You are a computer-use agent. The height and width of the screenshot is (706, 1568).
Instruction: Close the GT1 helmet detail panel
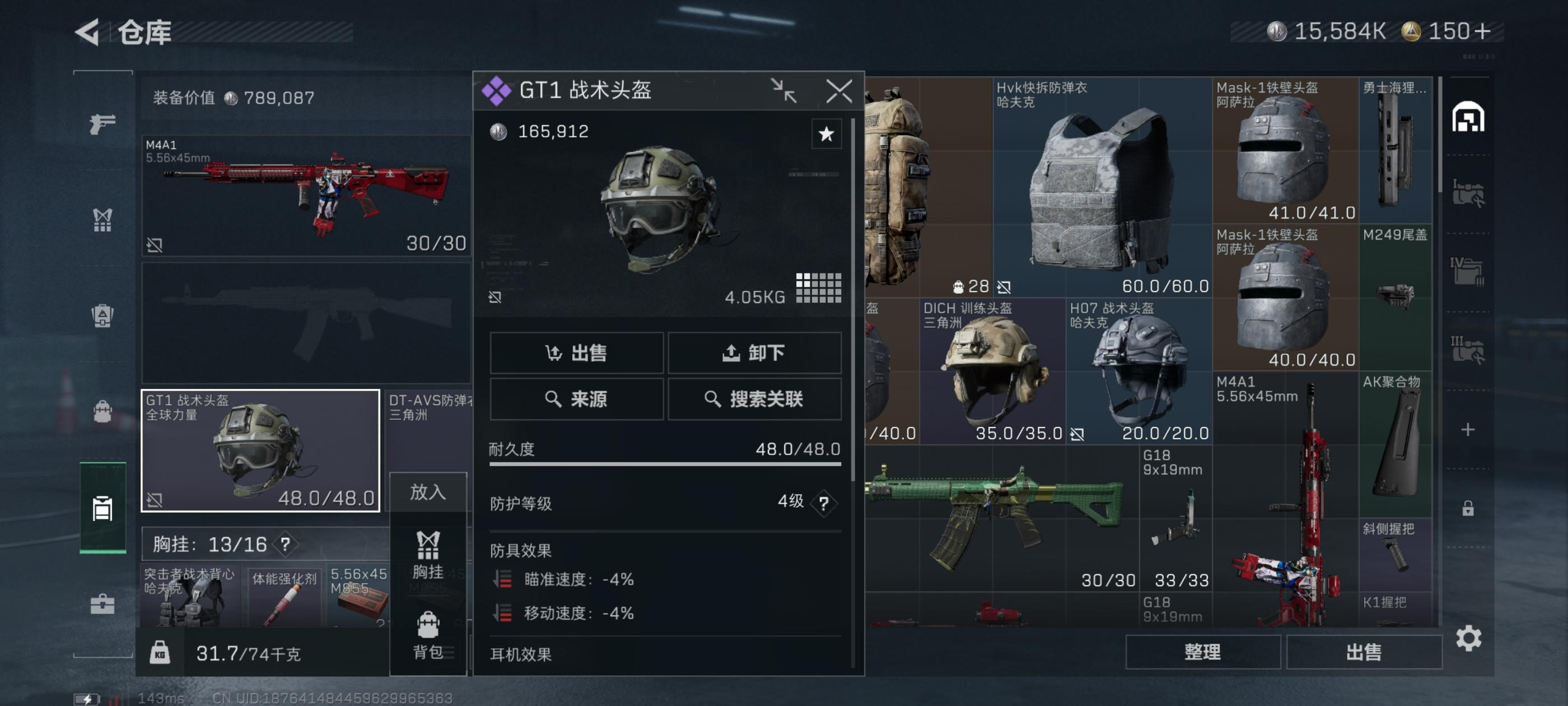tap(839, 91)
